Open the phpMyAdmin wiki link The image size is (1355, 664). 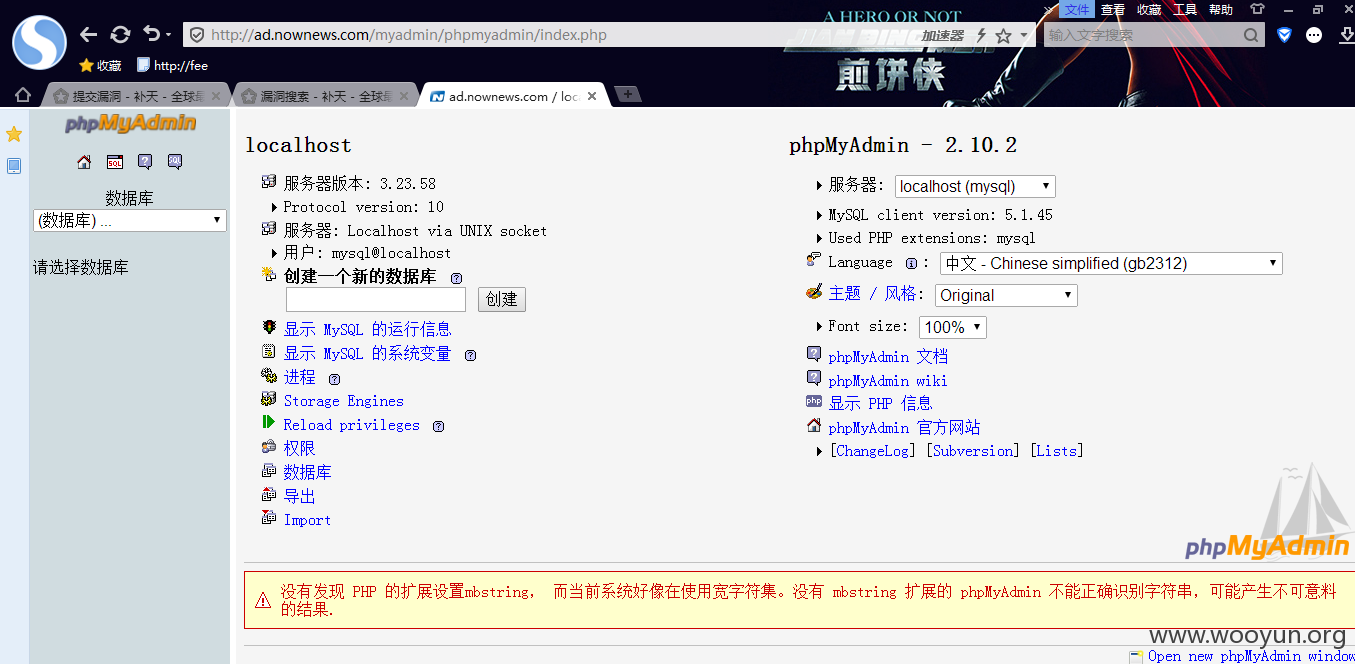888,381
